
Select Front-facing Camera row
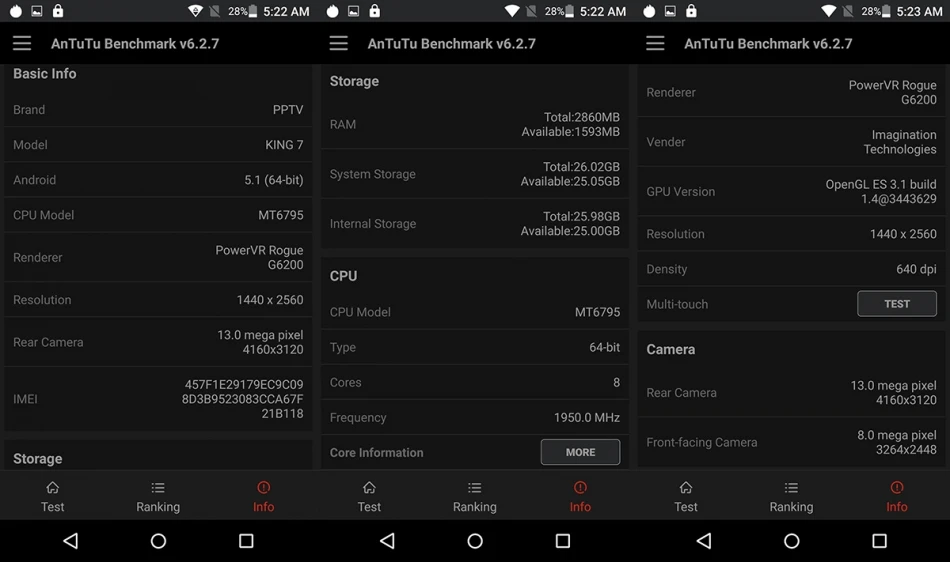click(x=791, y=442)
